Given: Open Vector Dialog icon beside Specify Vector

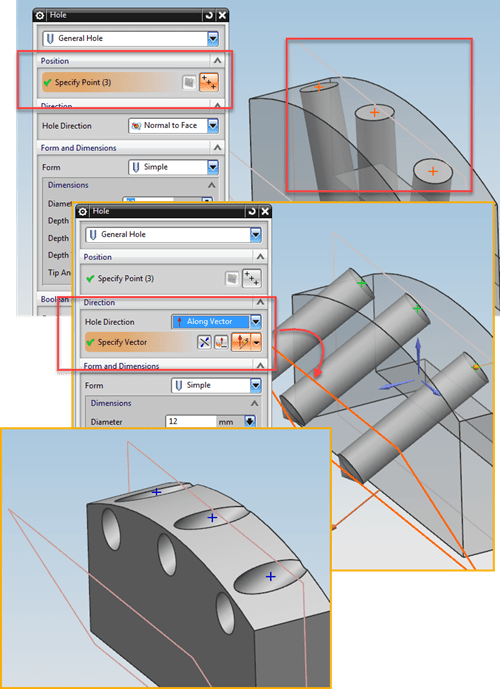Looking at the screenshot, I should coord(221,342).
